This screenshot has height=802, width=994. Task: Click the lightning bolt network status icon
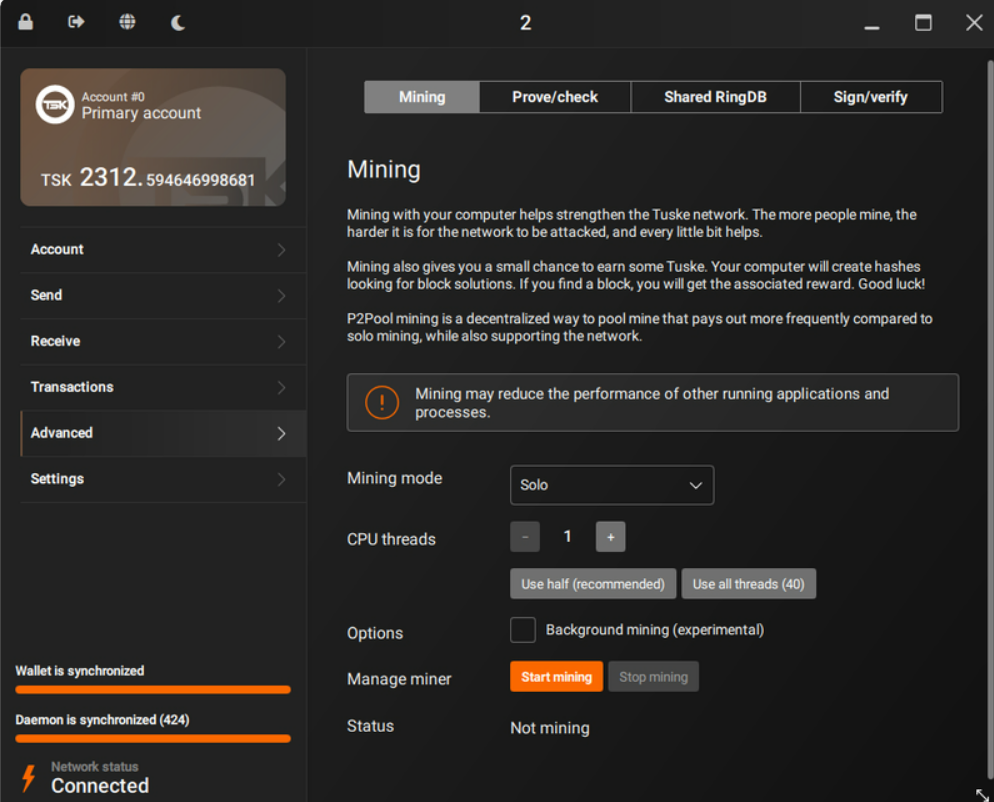pyautogui.click(x=29, y=778)
